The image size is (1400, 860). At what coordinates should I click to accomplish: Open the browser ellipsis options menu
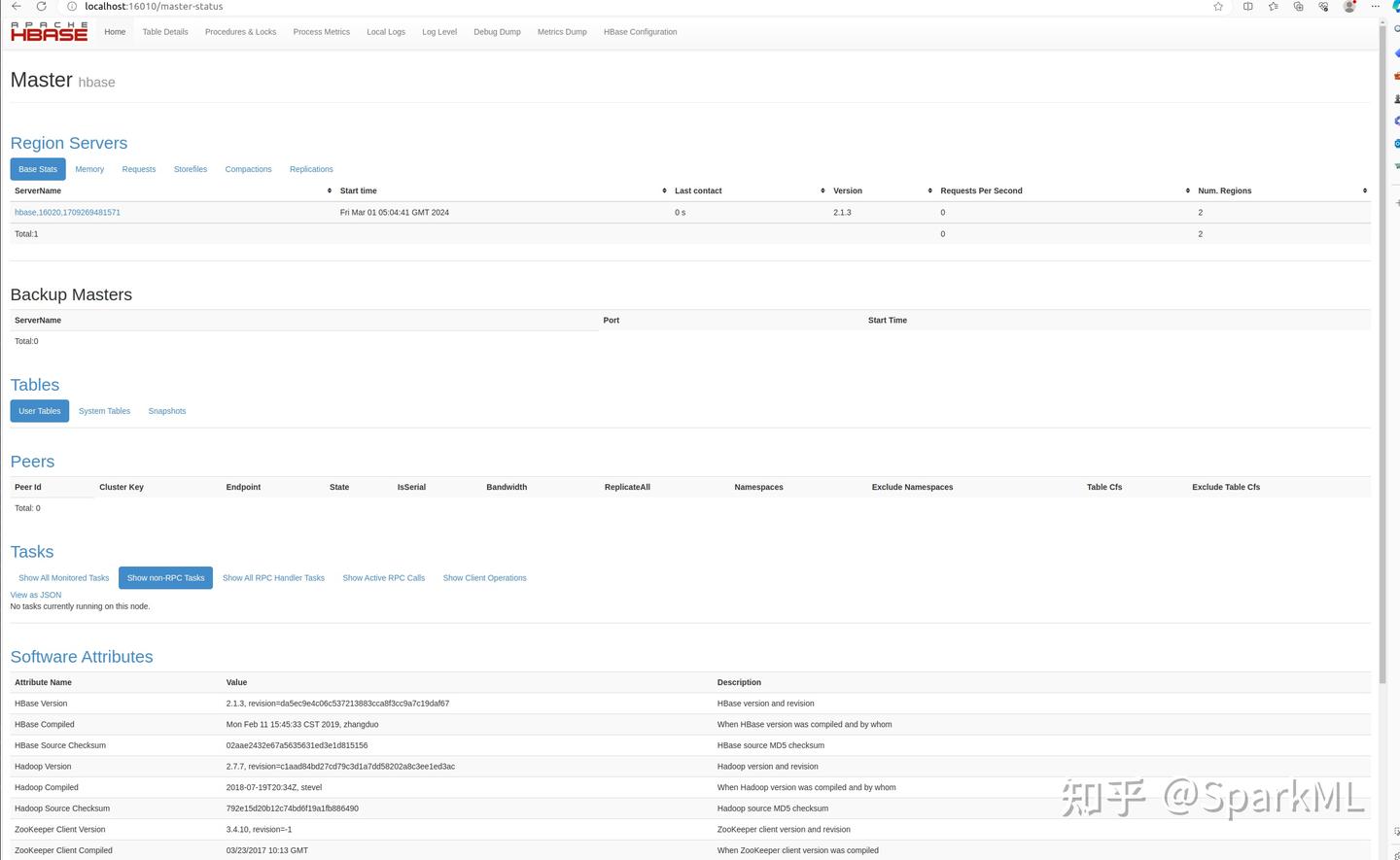tap(1375, 7)
